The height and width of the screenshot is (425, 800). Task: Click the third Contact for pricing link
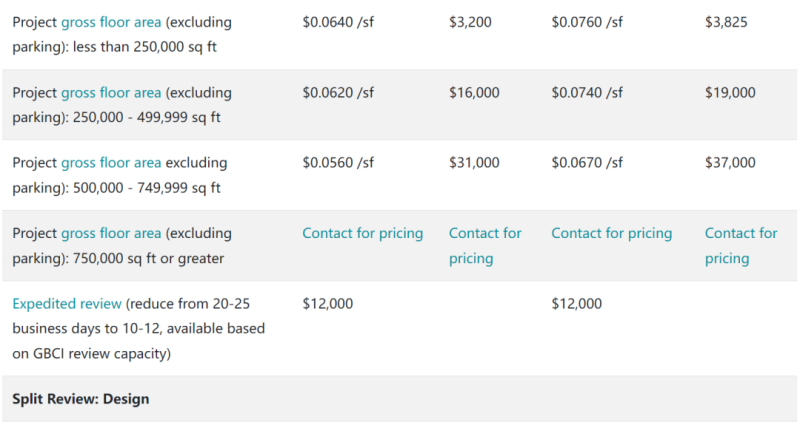[x=611, y=233]
